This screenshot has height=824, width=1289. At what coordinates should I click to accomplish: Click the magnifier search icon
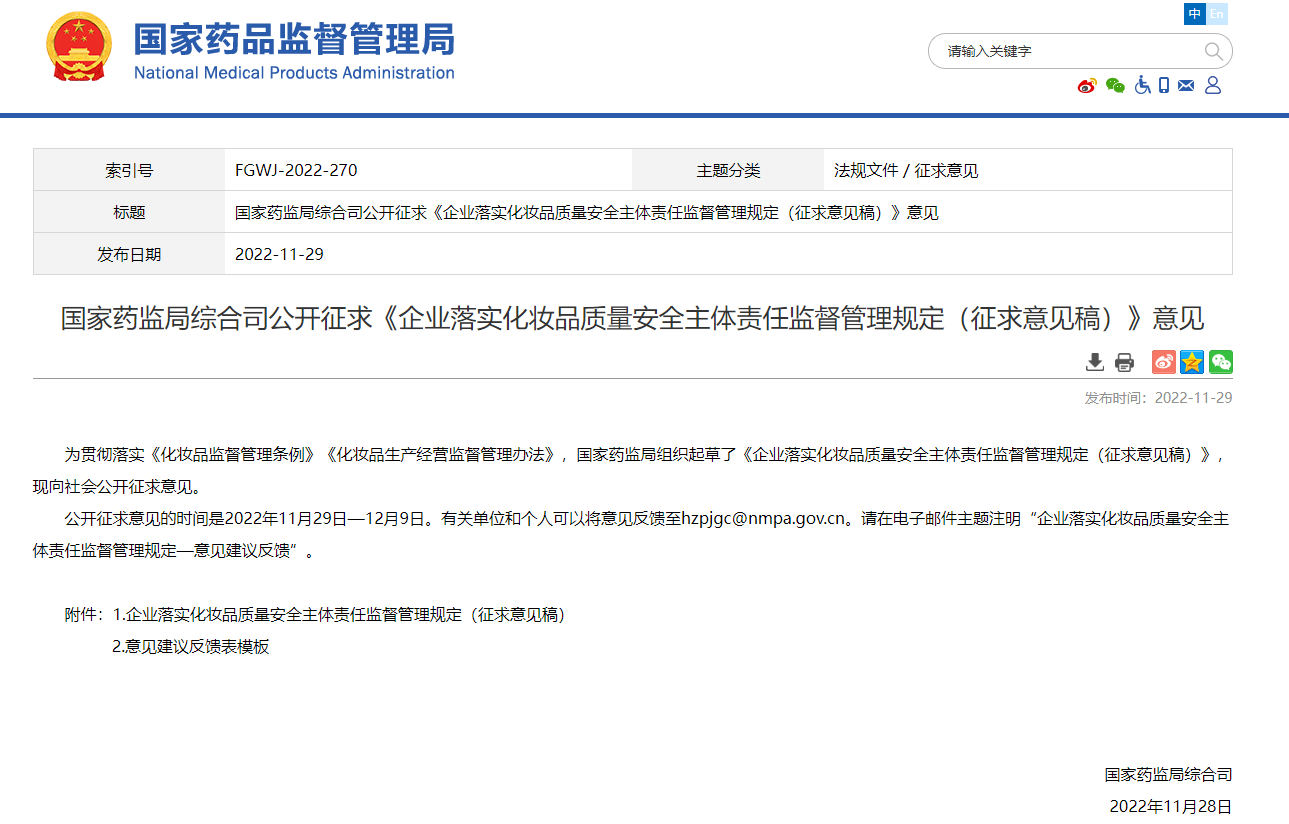(x=1213, y=51)
